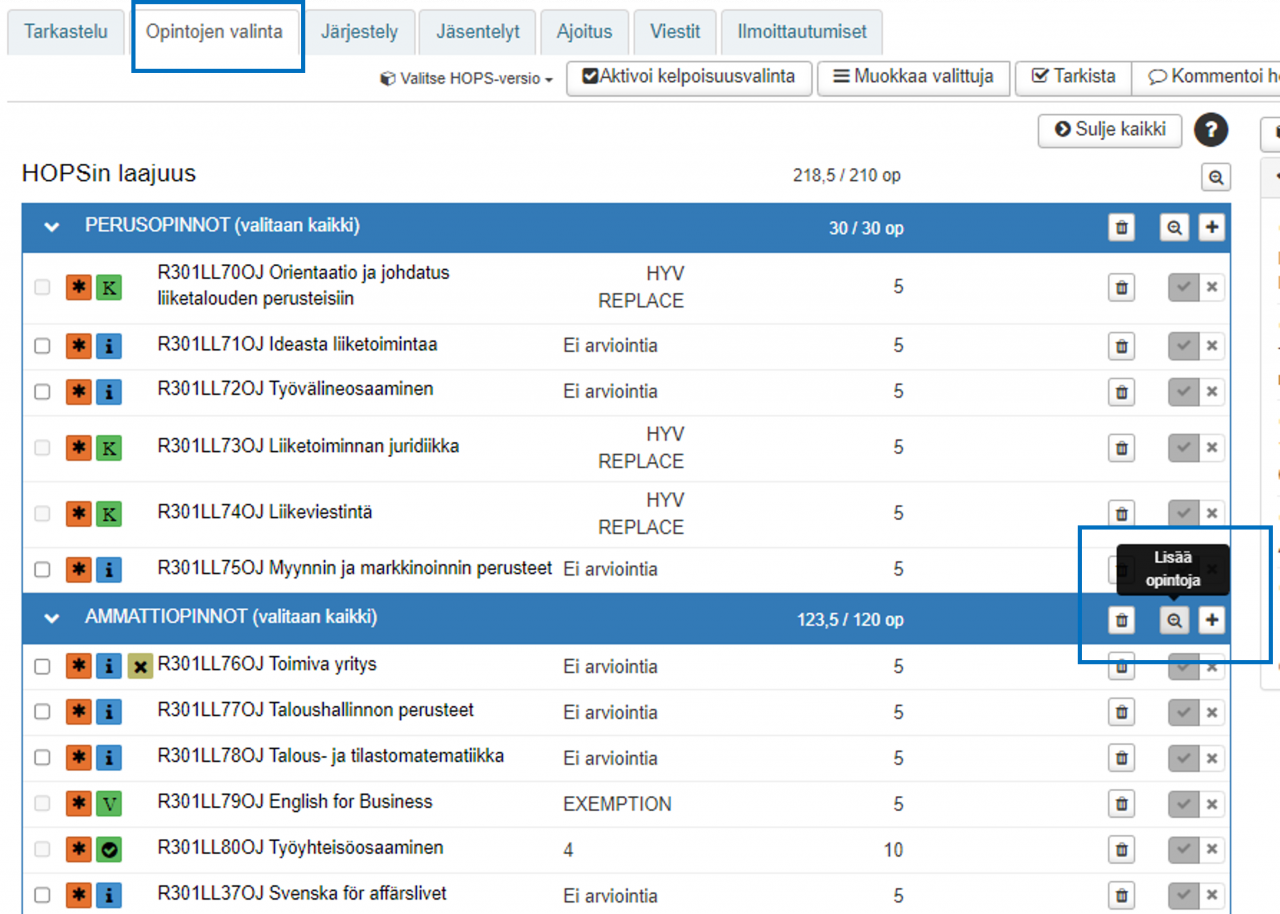The width and height of the screenshot is (1280, 914).
Task: Click the 123,5 / 120 op credits text
Action: point(850,620)
